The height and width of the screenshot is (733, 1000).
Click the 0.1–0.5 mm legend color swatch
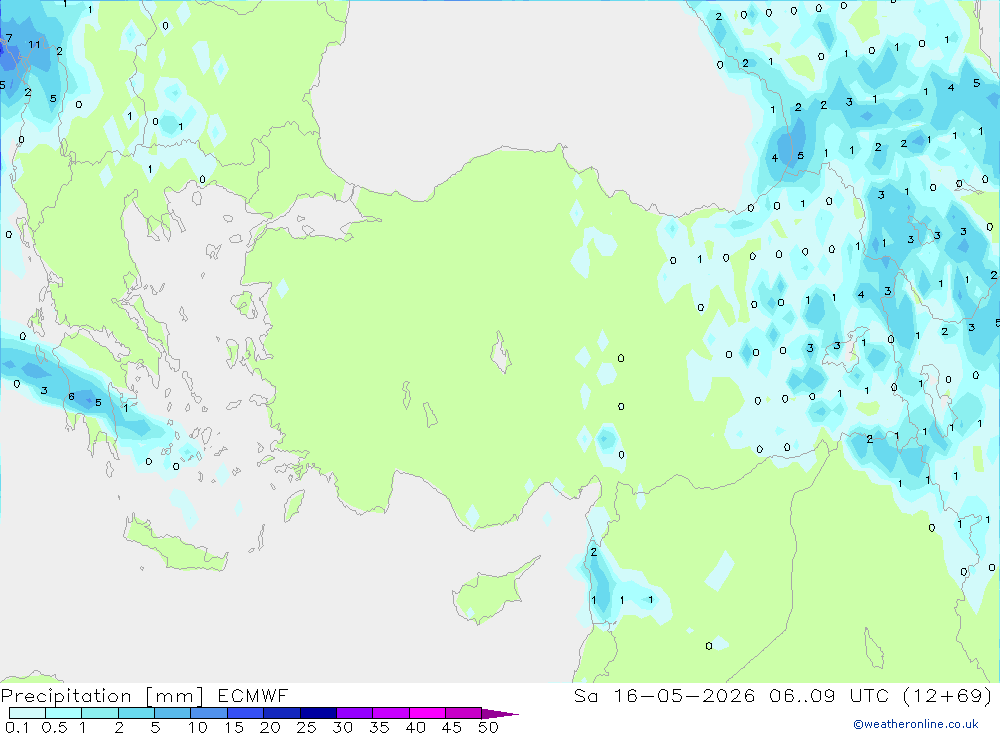click(x=27, y=713)
